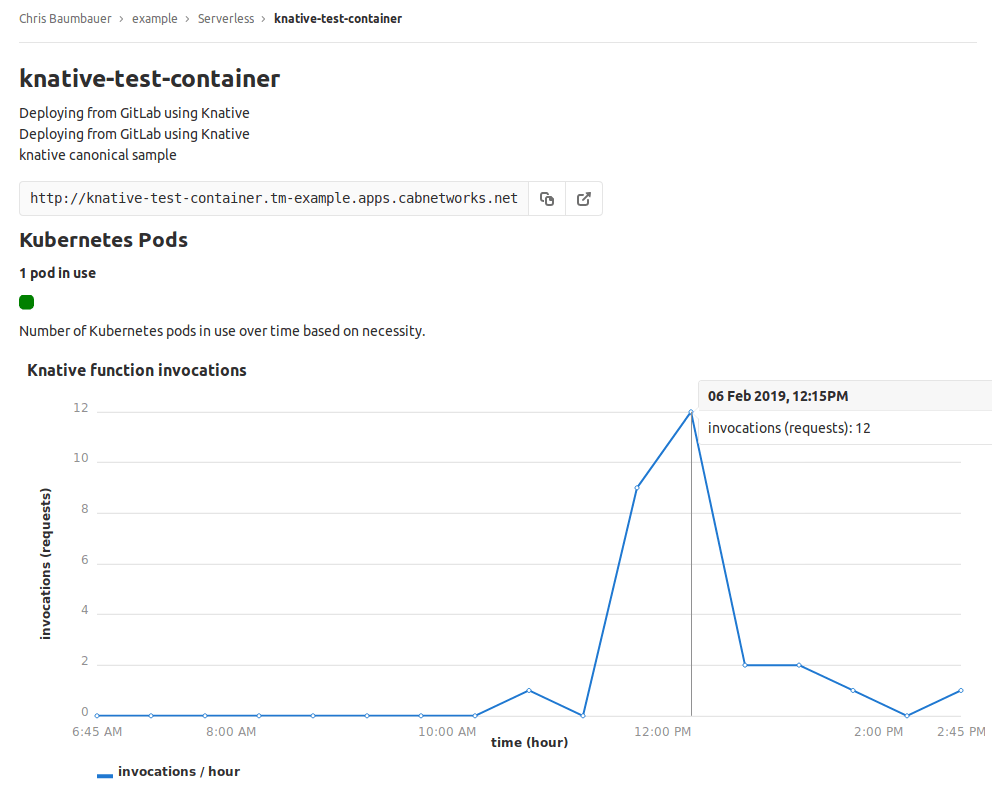Open the service URL in new tab
The image size is (992, 791).
[x=584, y=199]
